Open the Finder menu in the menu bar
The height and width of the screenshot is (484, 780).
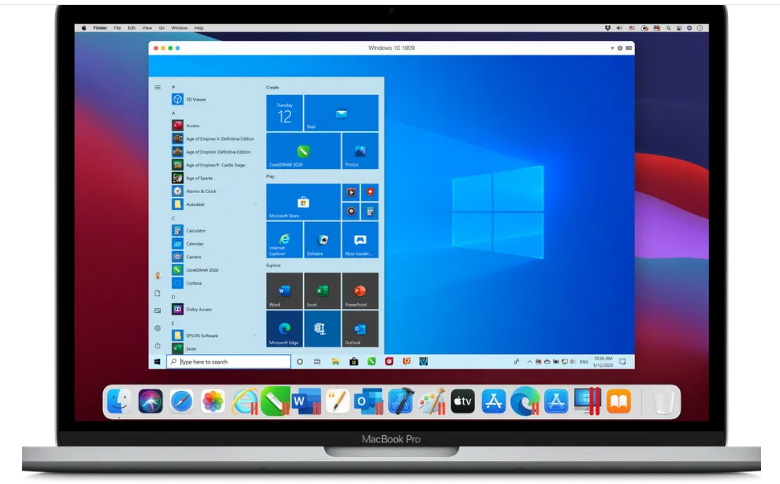point(100,28)
